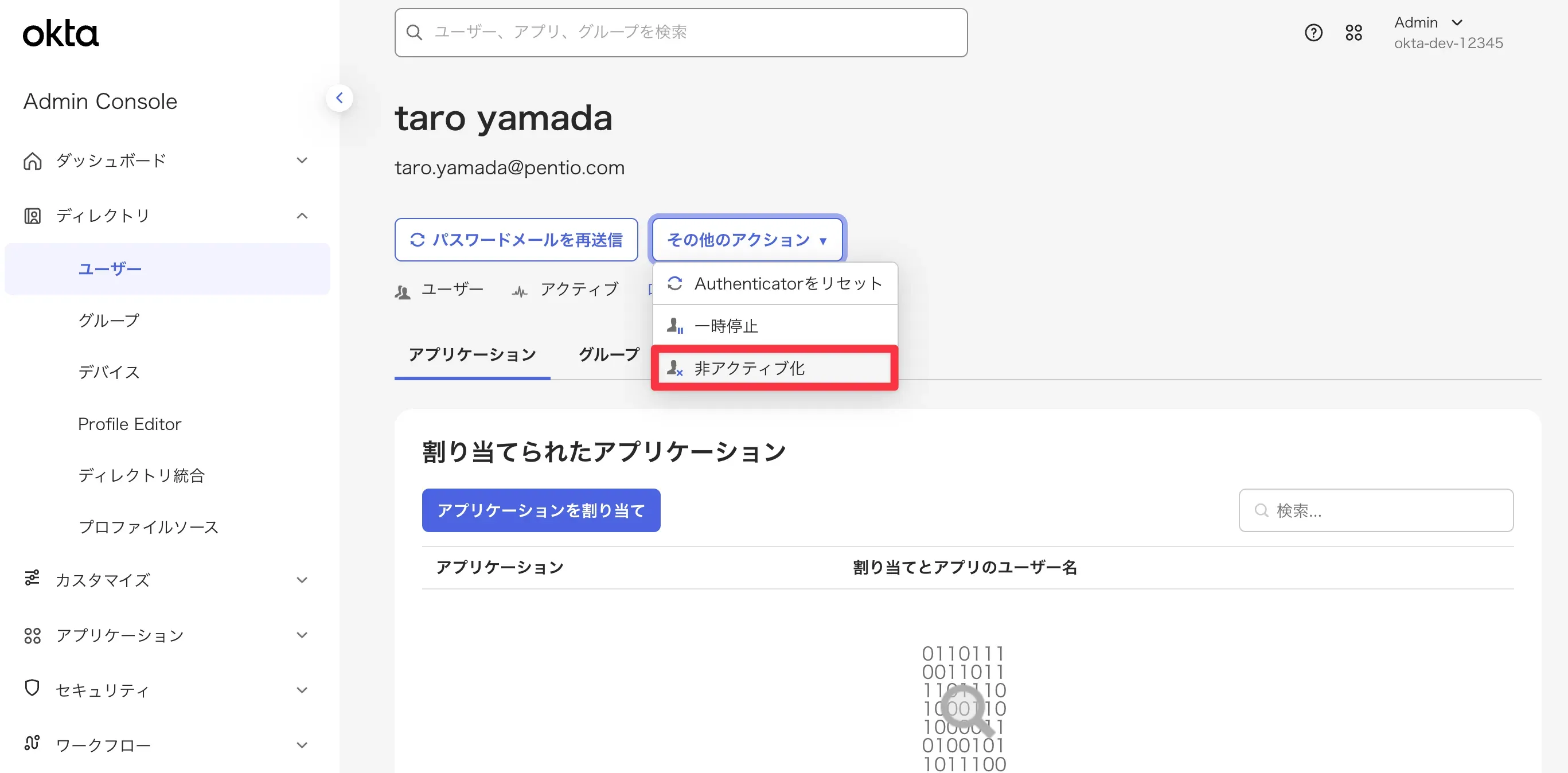Click the ダッシュボード home icon
The height and width of the screenshot is (773, 1568).
click(x=32, y=161)
